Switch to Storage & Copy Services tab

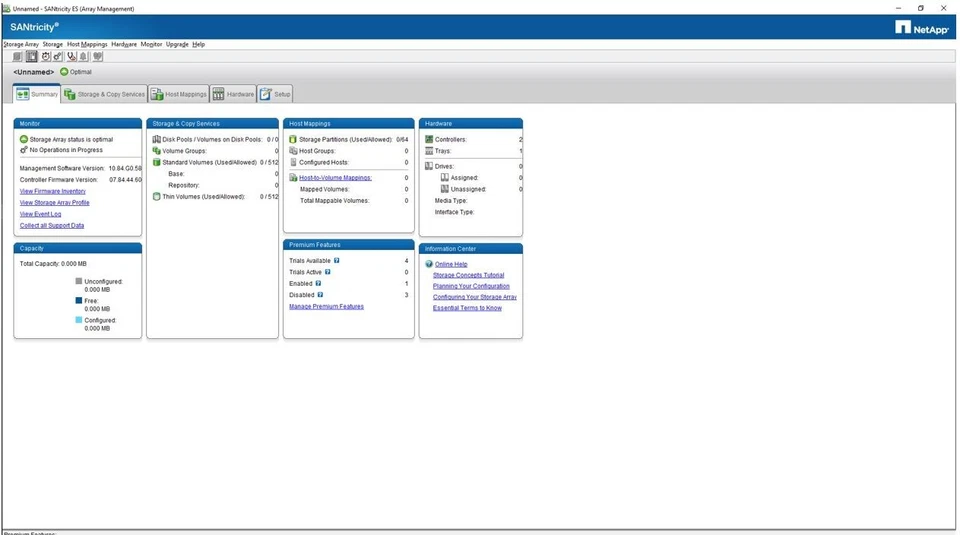click(x=105, y=94)
